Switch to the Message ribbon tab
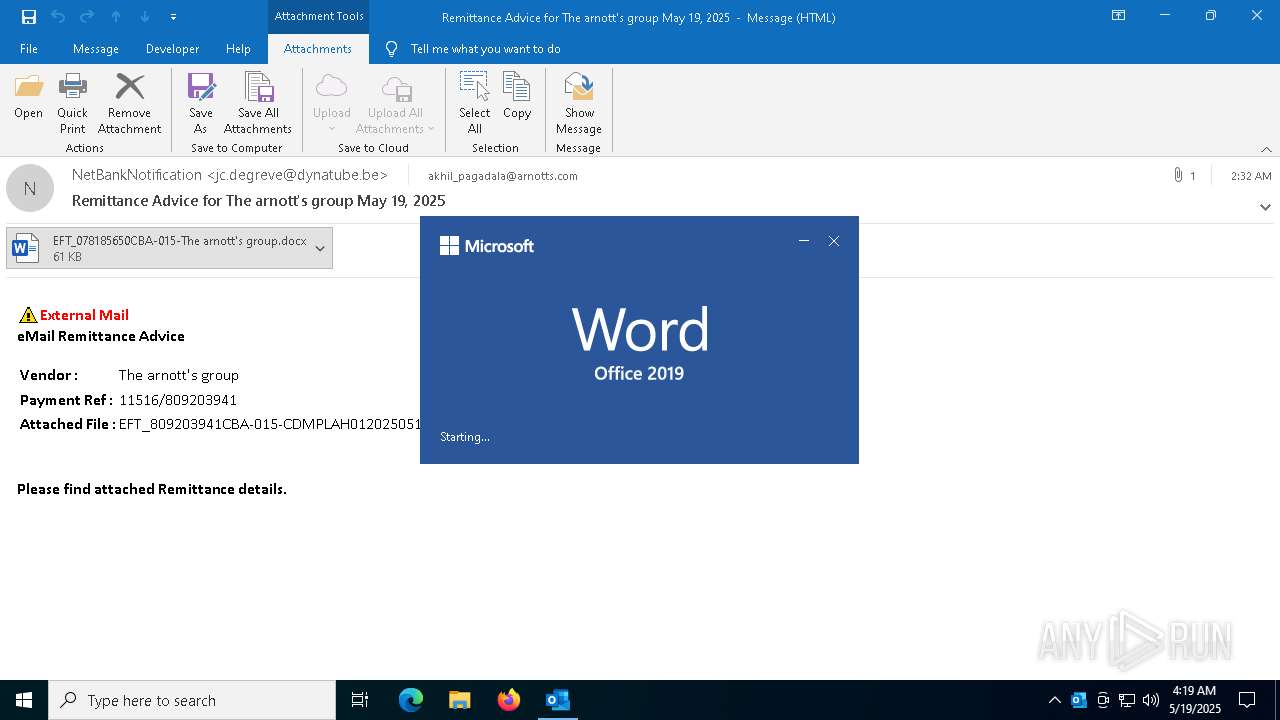 pyautogui.click(x=96, y=49)
